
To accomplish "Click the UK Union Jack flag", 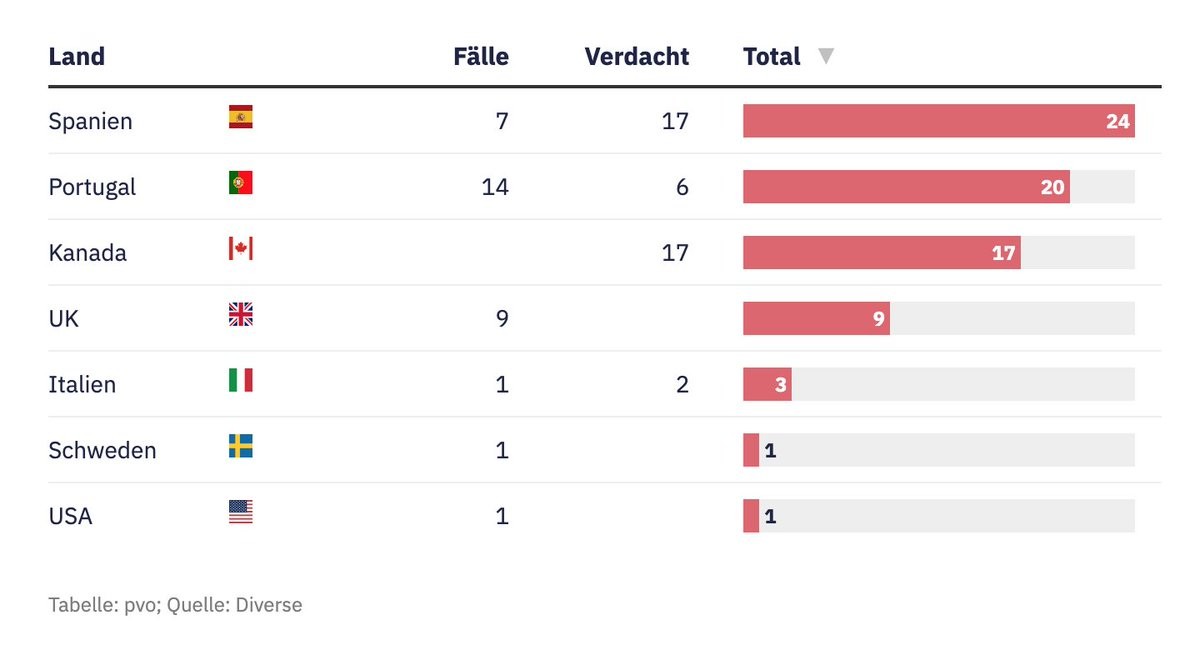I will [x=240, y=315].
